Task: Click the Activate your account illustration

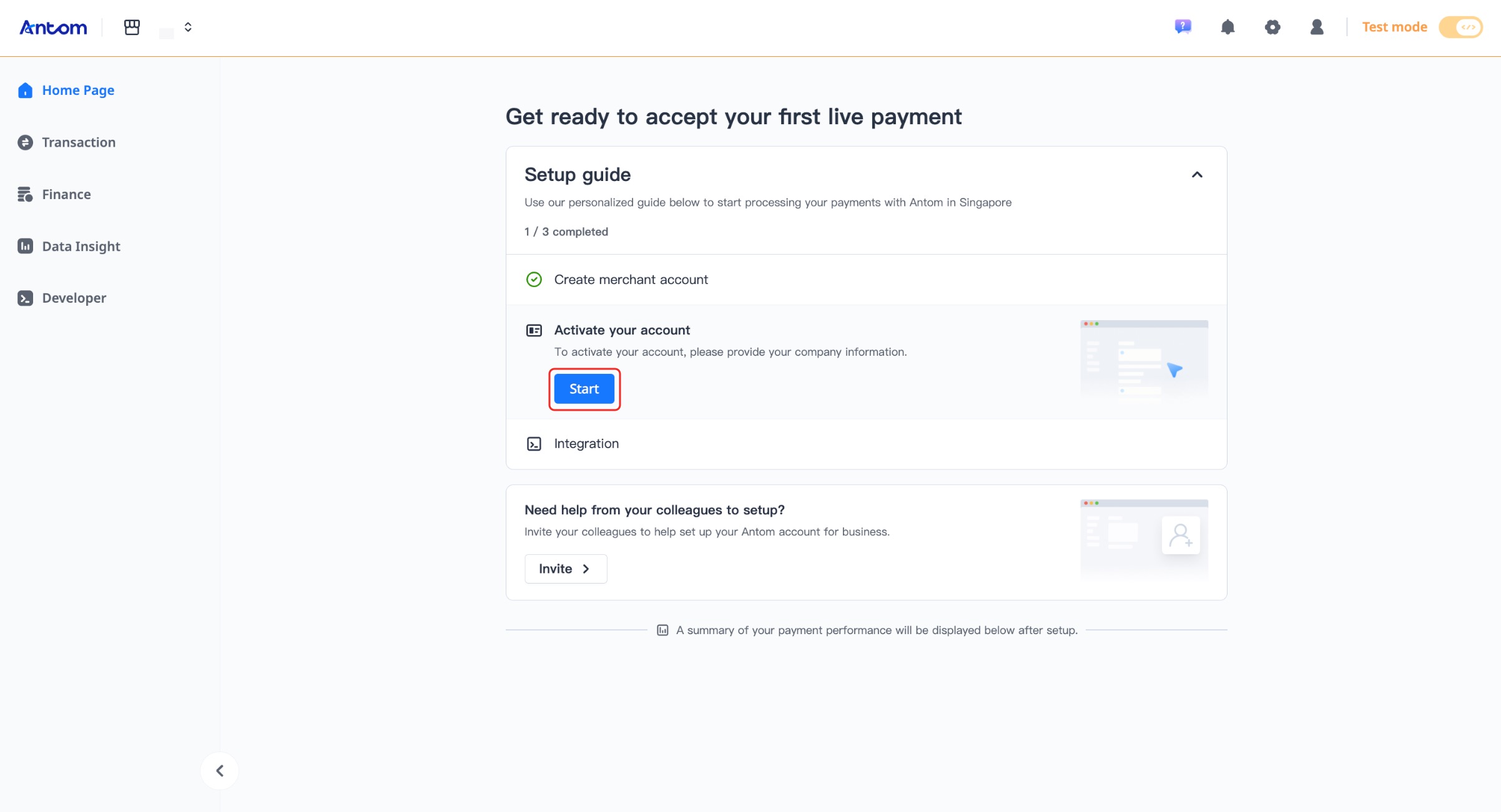Action: coord(1144,359)
